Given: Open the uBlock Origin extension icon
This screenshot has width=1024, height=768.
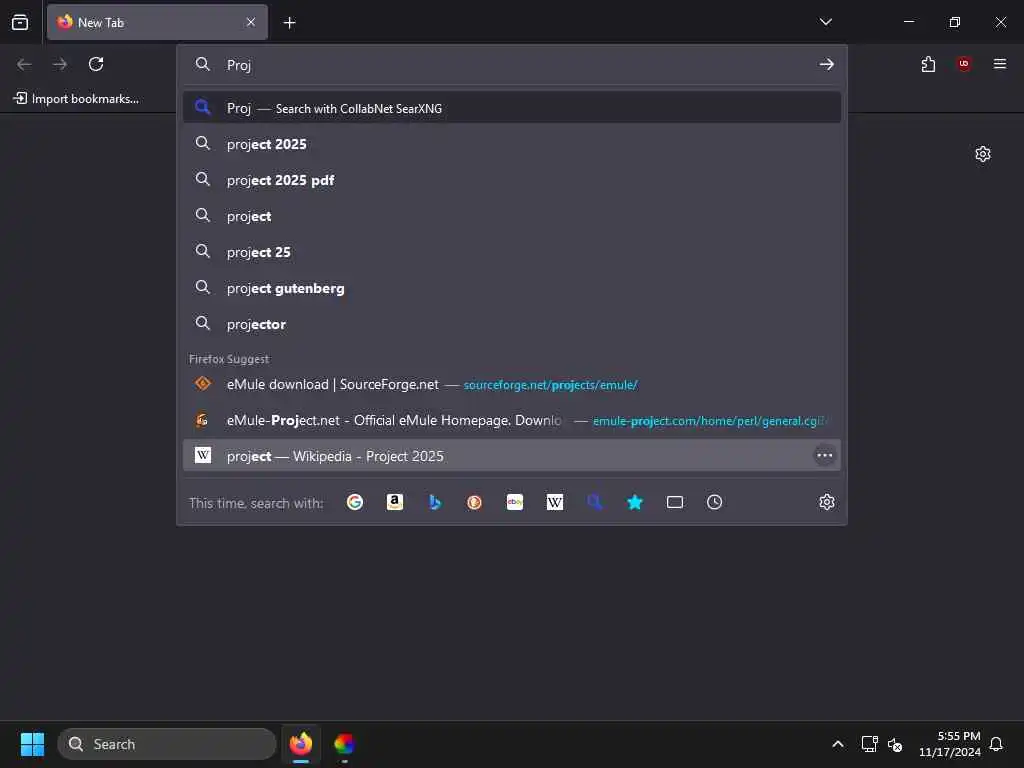Looking at the screenshot, I should (964, 64).
